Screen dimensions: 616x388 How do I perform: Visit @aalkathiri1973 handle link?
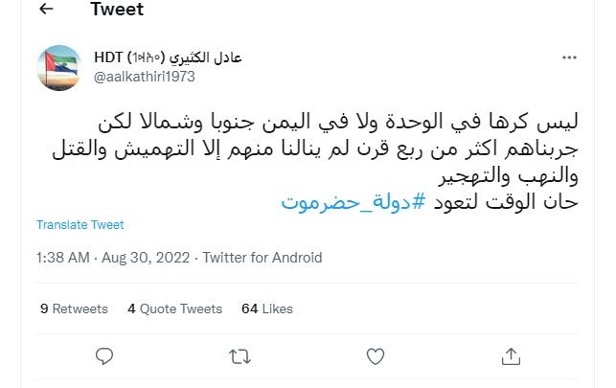click(144, 77)
